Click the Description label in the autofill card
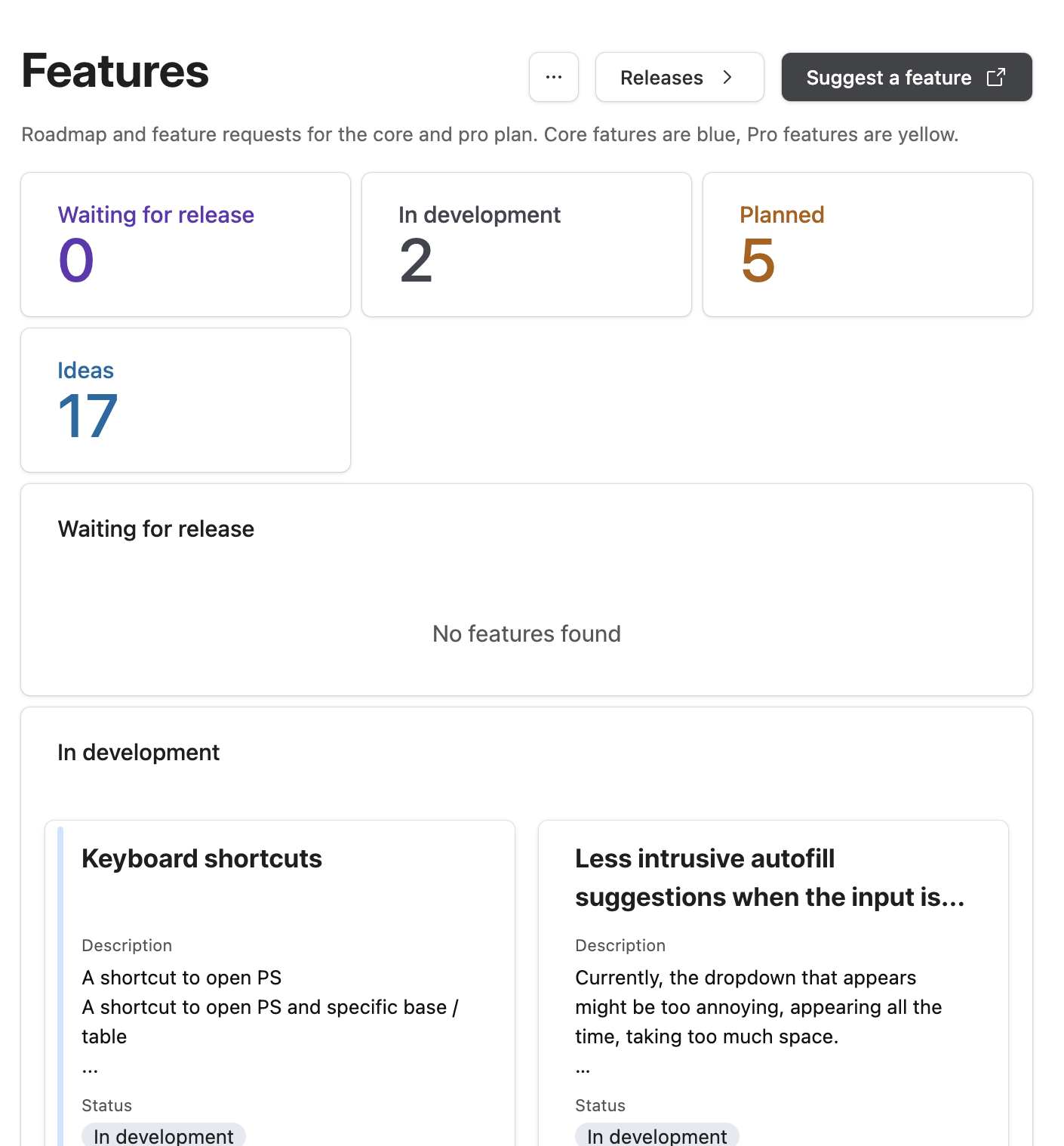This screenshot has width=1064, height=1146. (620, 945)
